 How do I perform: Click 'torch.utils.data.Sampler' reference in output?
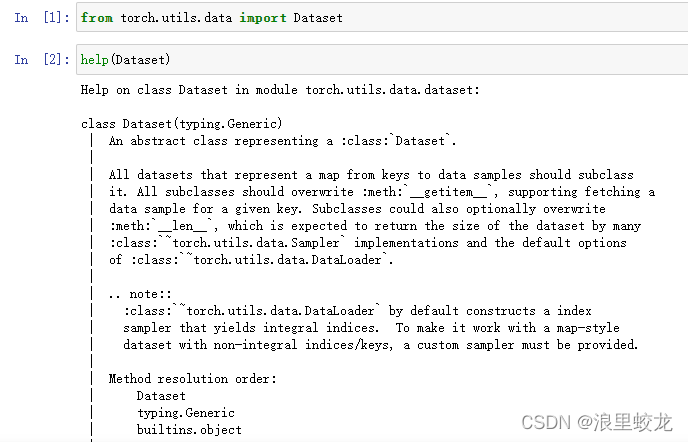click(256, 243)
